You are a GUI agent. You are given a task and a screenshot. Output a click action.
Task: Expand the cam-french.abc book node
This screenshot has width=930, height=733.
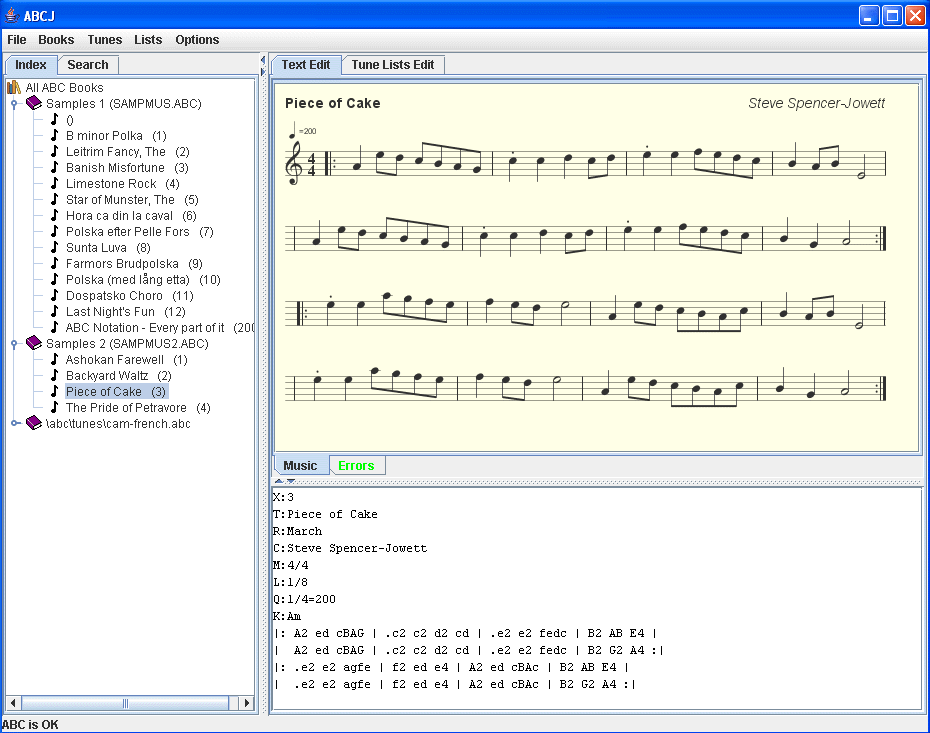(x=15, y=423)
